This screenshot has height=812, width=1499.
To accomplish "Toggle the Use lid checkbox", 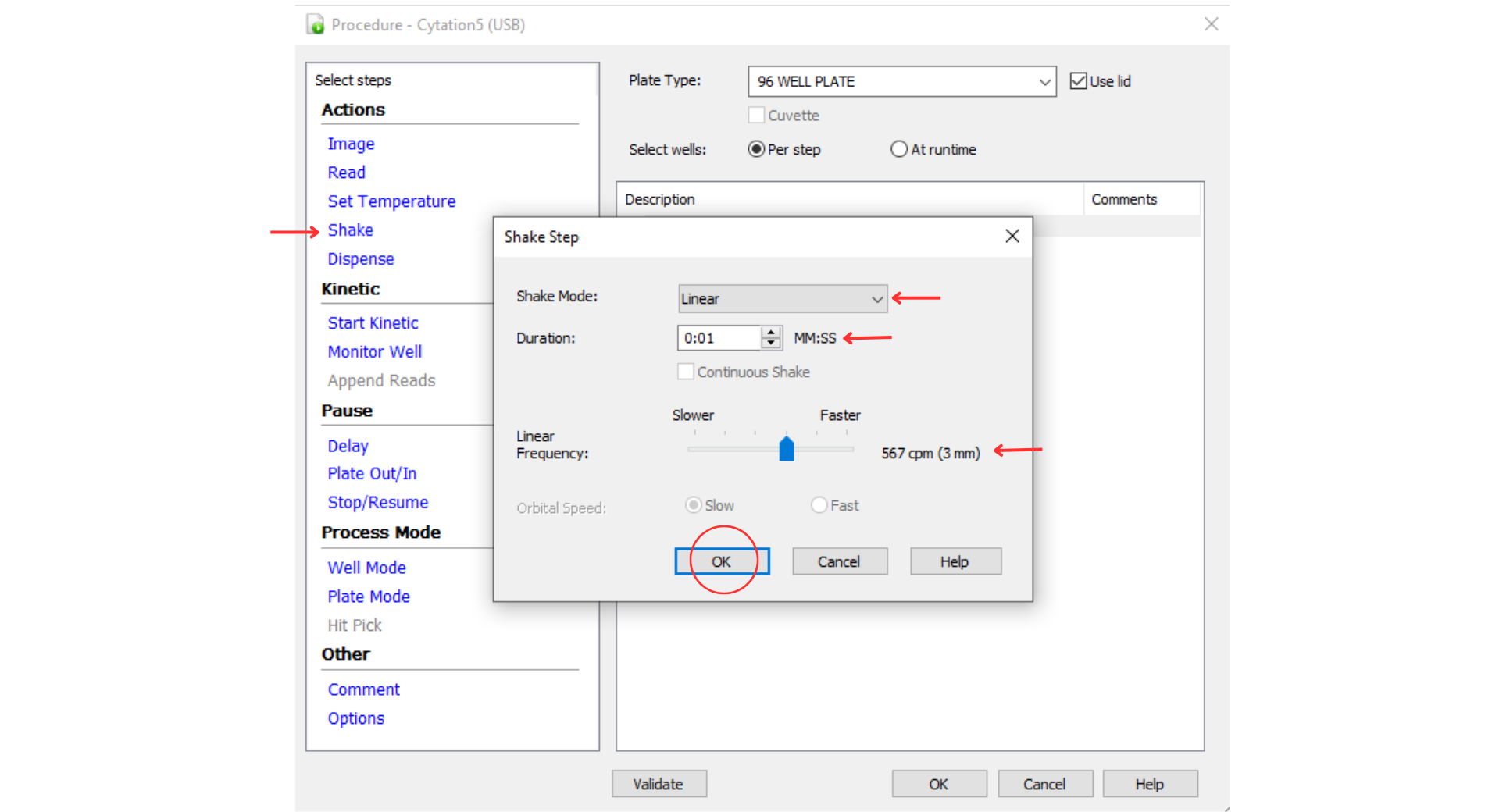I will coord(1078,81).
